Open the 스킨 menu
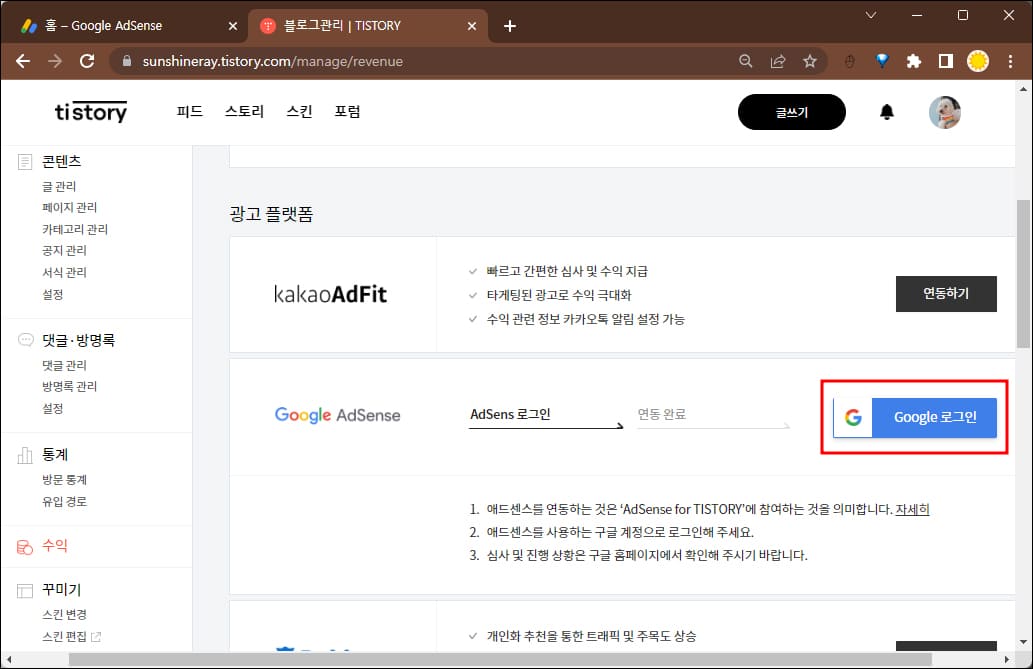This screenshot has height=669, width=1033. [299, 111]
